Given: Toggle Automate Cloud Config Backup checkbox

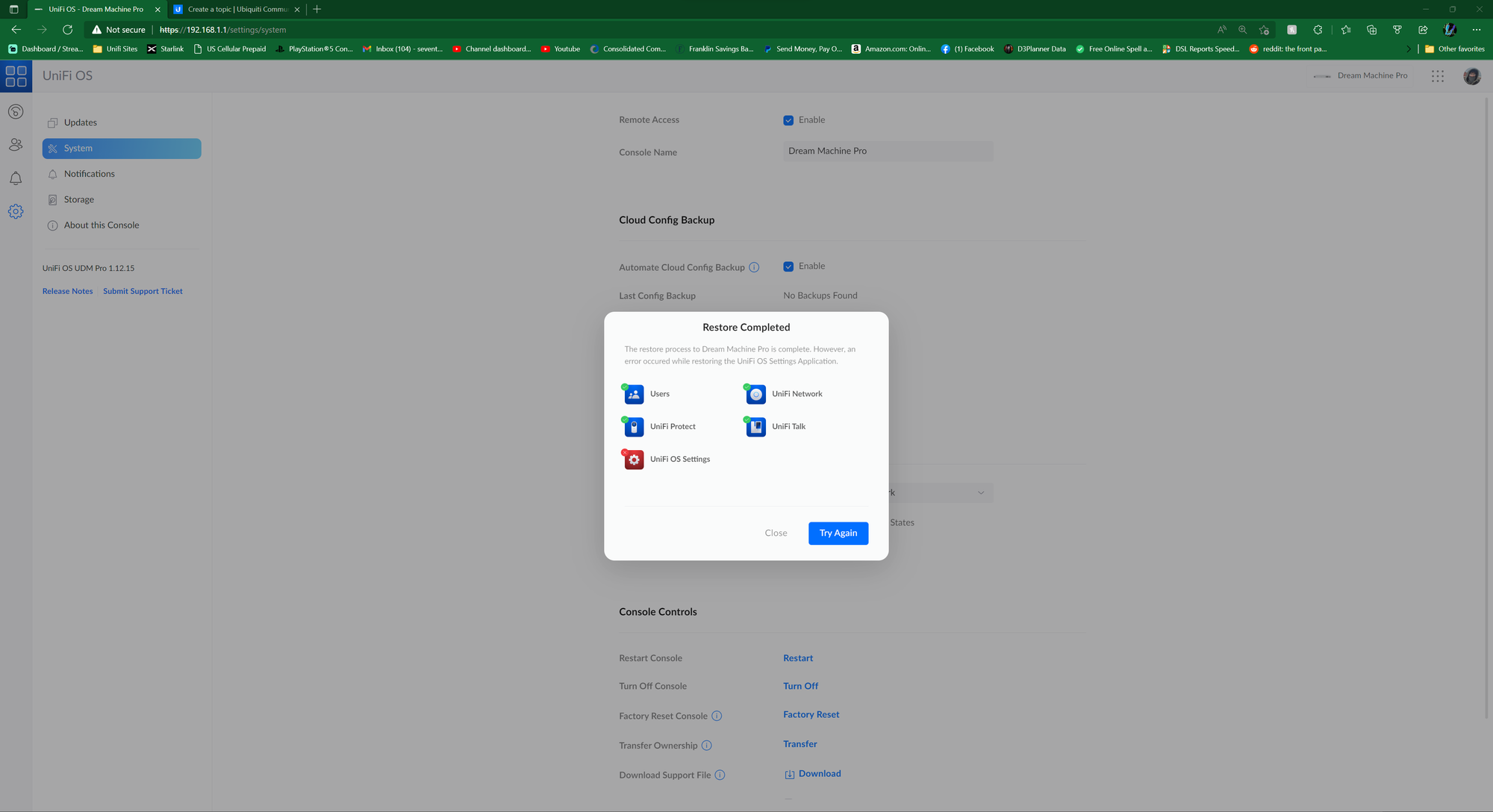Looking at the screenshot, I should [x=788, y=266].
